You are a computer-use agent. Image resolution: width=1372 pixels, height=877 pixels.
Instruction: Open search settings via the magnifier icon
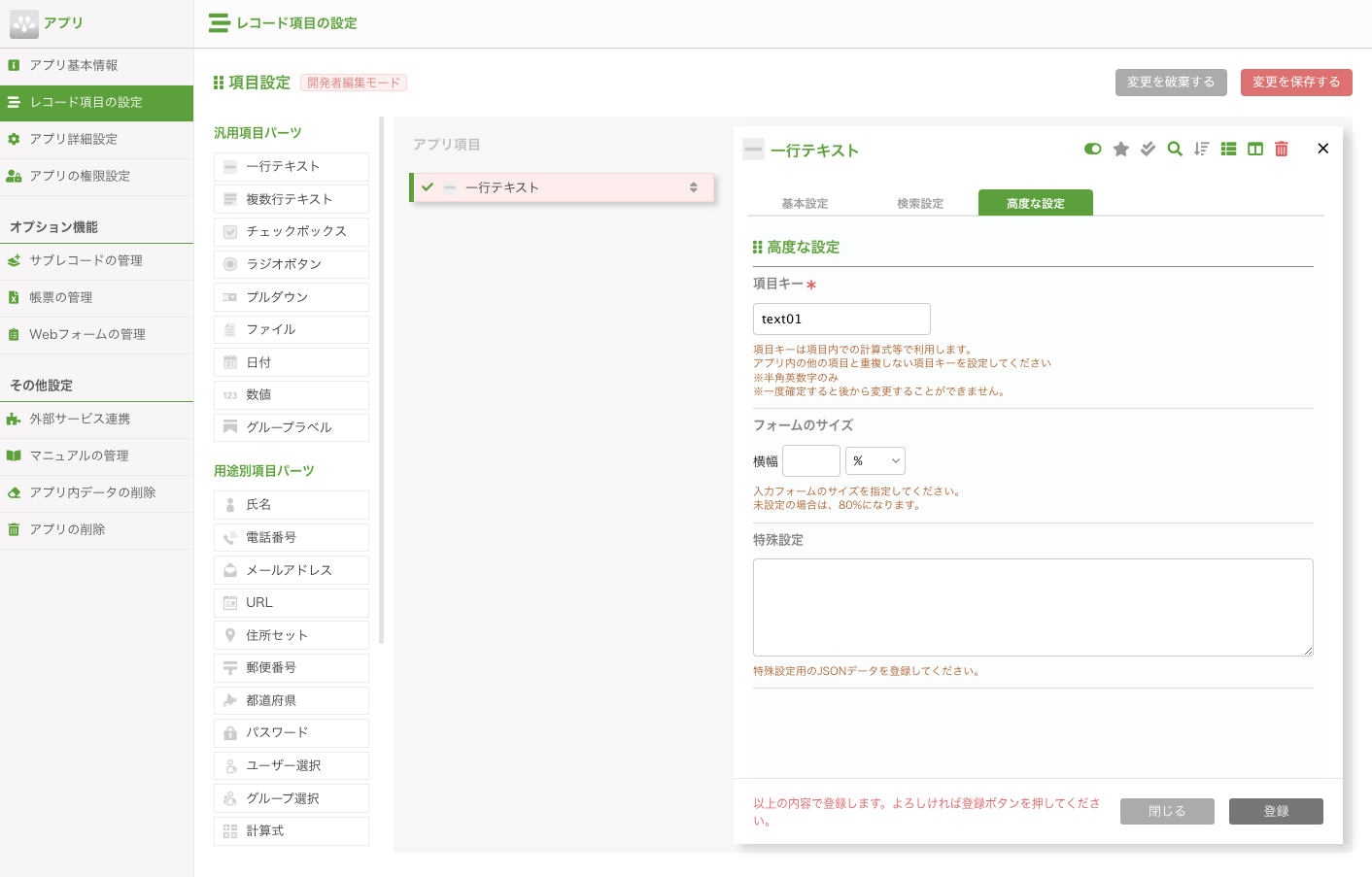[x=1175, y=150]
